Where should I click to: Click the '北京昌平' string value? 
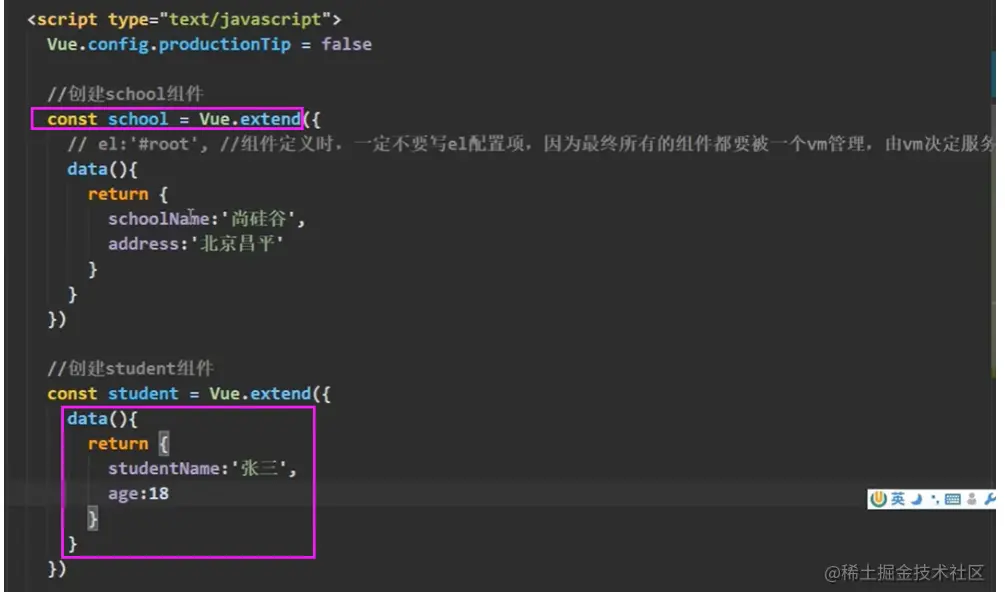tap(237, 244)
